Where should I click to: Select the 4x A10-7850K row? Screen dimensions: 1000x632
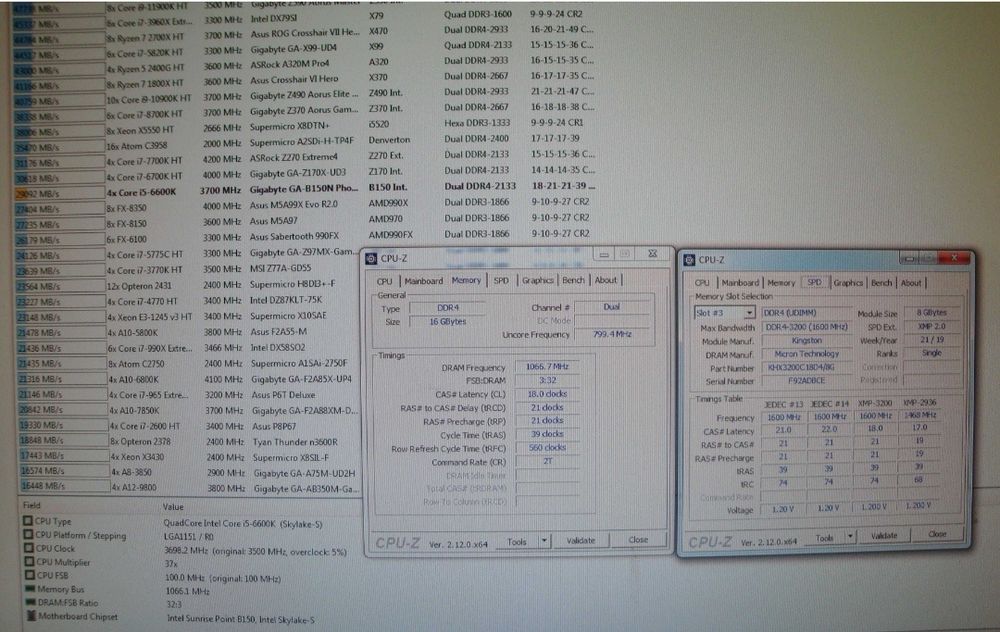[190, 410]
